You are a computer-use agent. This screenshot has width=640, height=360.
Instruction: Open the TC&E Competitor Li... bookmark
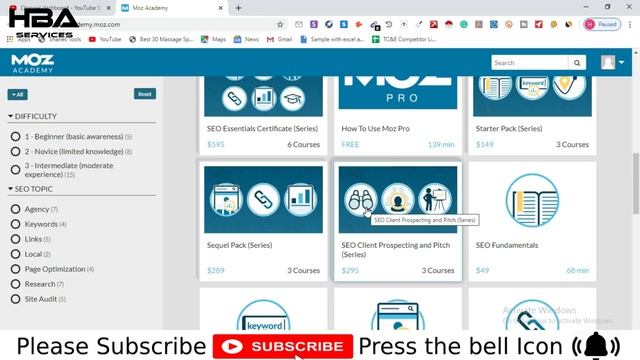[x=404, y=39]
